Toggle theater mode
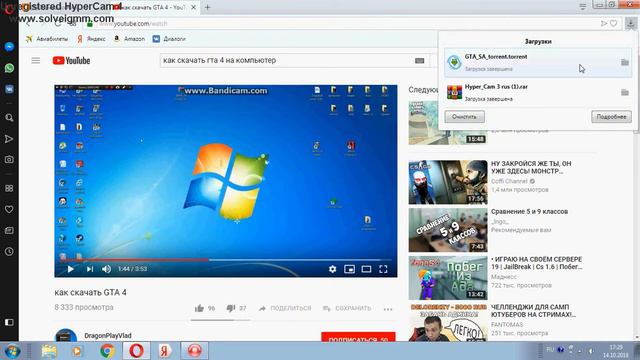Screen dimensions: 640x360 pyautogui.click(x=366, y=269)
